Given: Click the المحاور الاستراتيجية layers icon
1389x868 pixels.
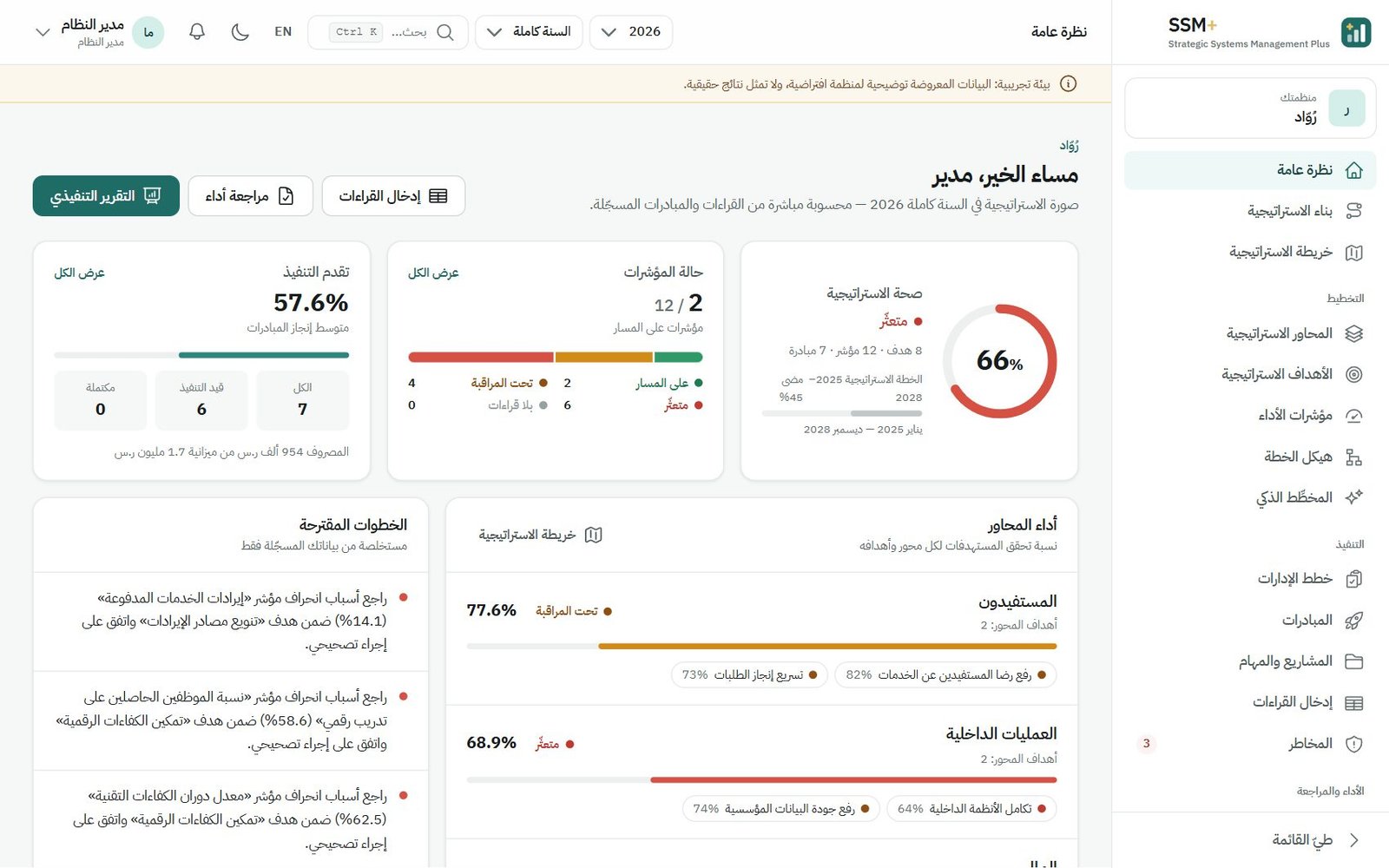Looking at the screenshot, I should point(1353,333).
